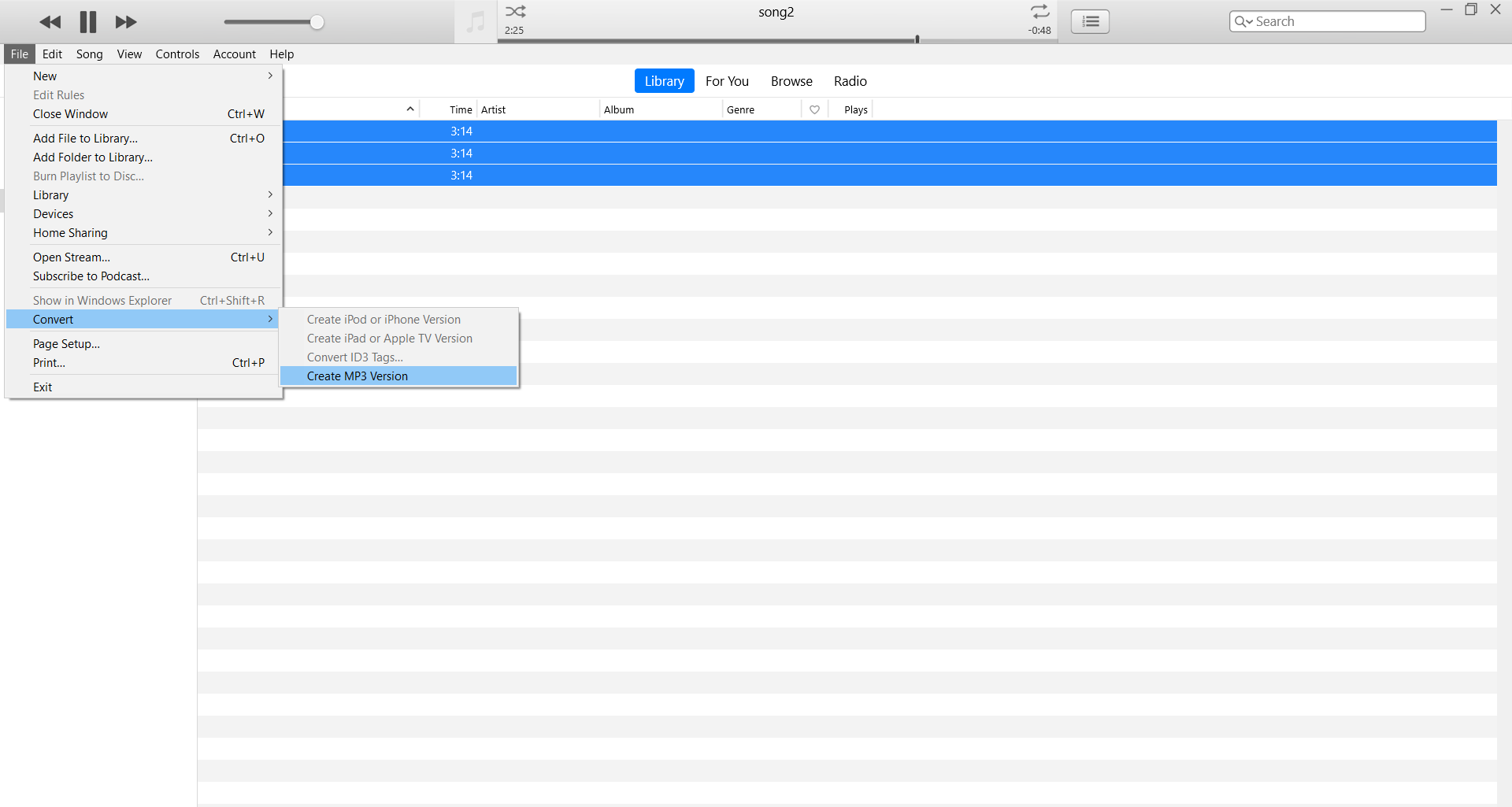
Task: Choose Add File to Library
Action: (x=85, y=139)
